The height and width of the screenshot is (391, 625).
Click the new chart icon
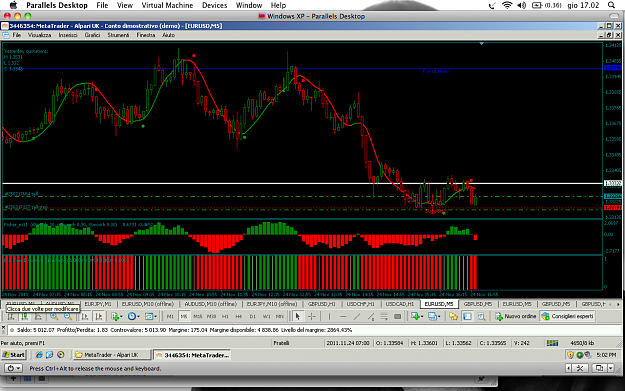[x=415, y=316]
